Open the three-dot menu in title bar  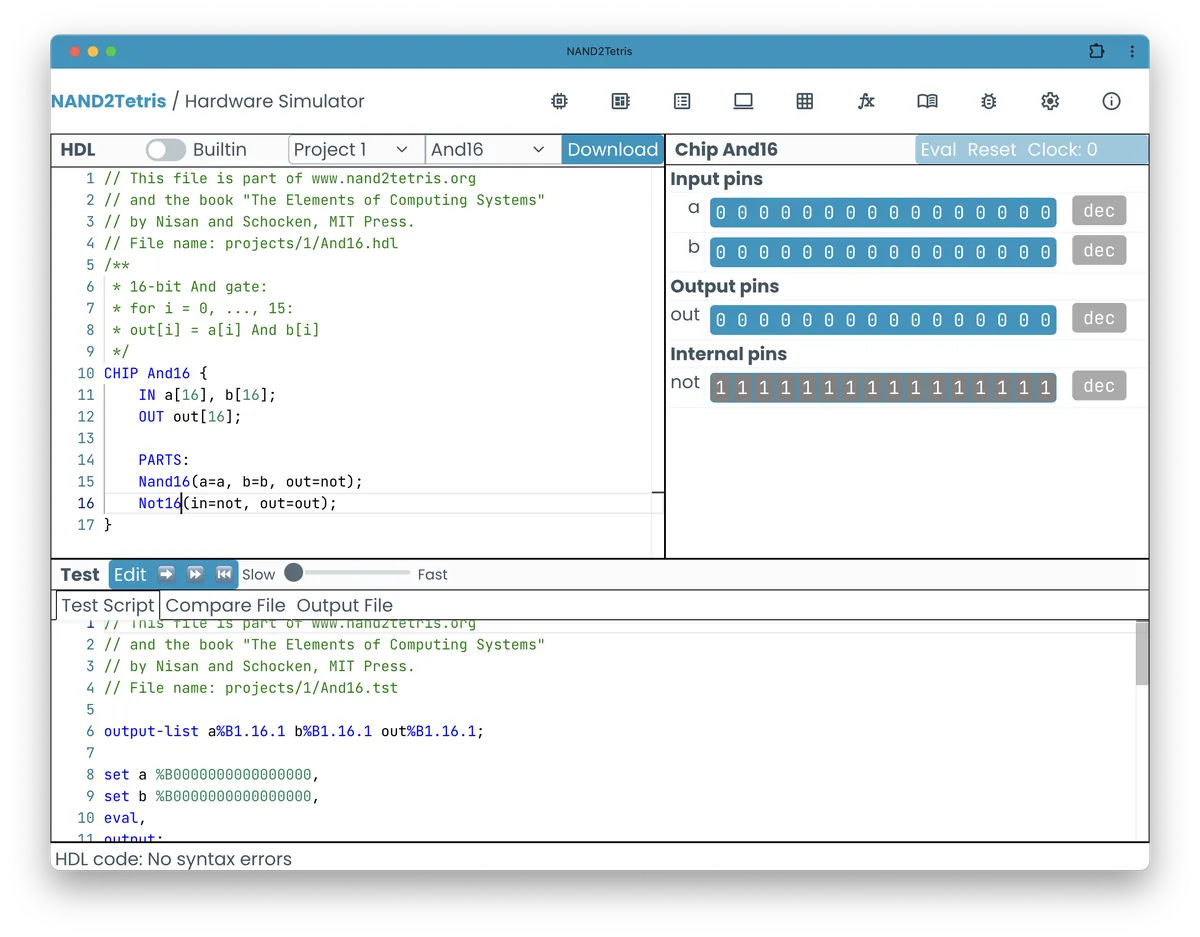(x=1132, y=51)
